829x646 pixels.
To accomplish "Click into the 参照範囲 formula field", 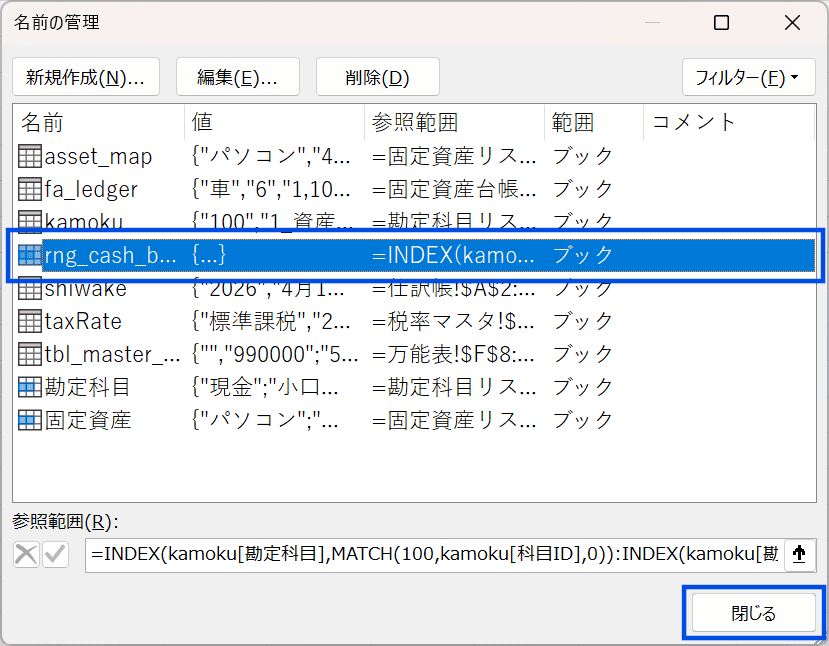I will [x=435, y=554].
